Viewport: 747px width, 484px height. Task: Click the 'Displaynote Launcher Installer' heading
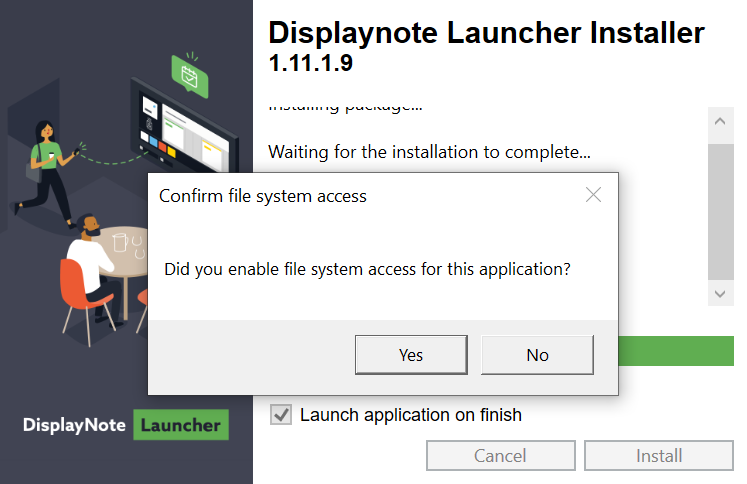click(486, 33)
